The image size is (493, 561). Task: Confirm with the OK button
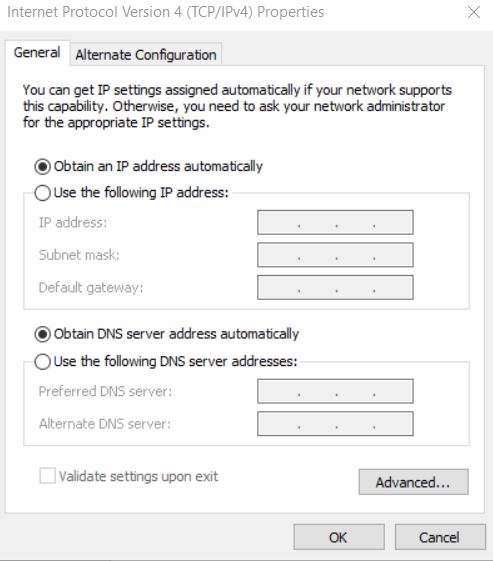tap(338, 537)
